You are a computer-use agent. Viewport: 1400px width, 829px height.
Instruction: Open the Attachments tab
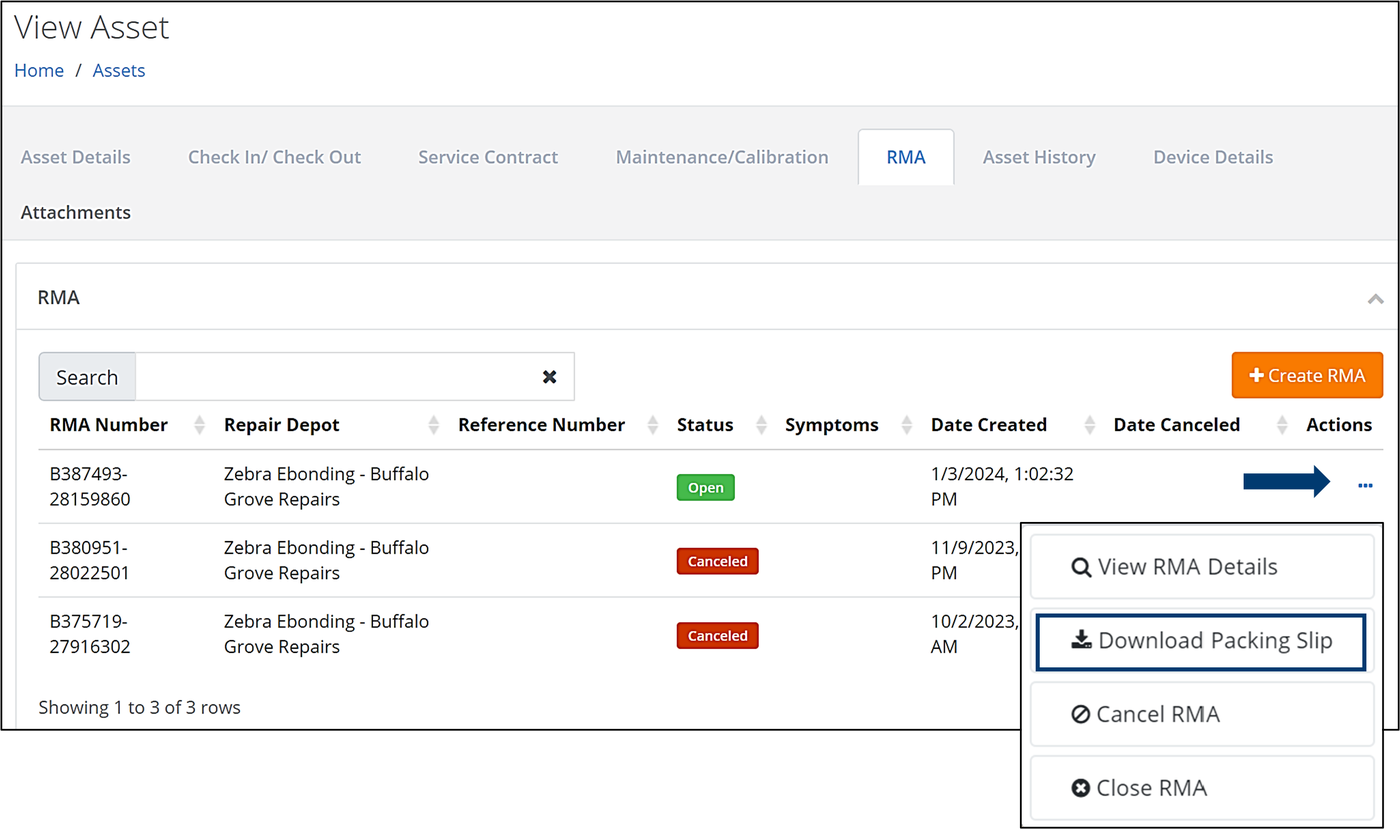click(x=76, y=212)
